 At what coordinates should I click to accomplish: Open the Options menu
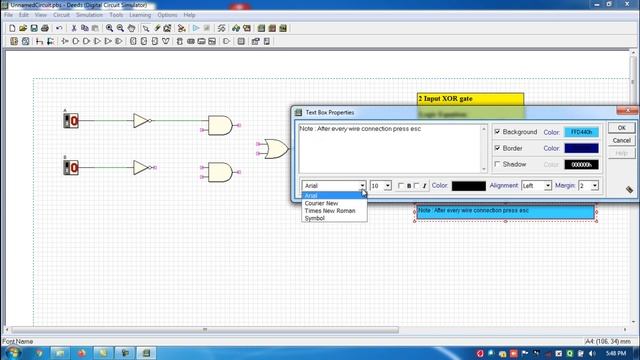(167, 15)
